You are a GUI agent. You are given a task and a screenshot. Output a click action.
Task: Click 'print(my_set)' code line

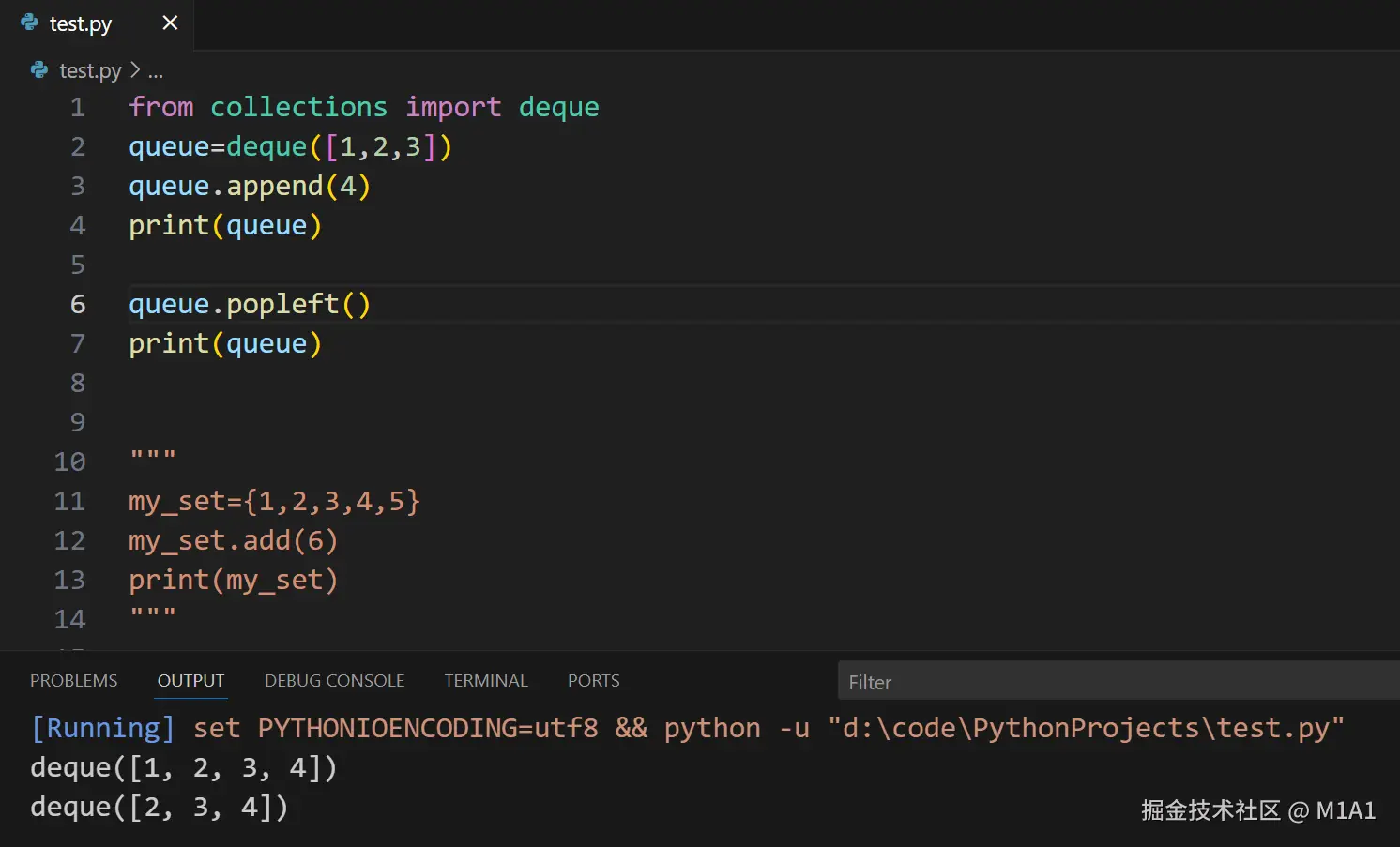(x=234, y=581)
